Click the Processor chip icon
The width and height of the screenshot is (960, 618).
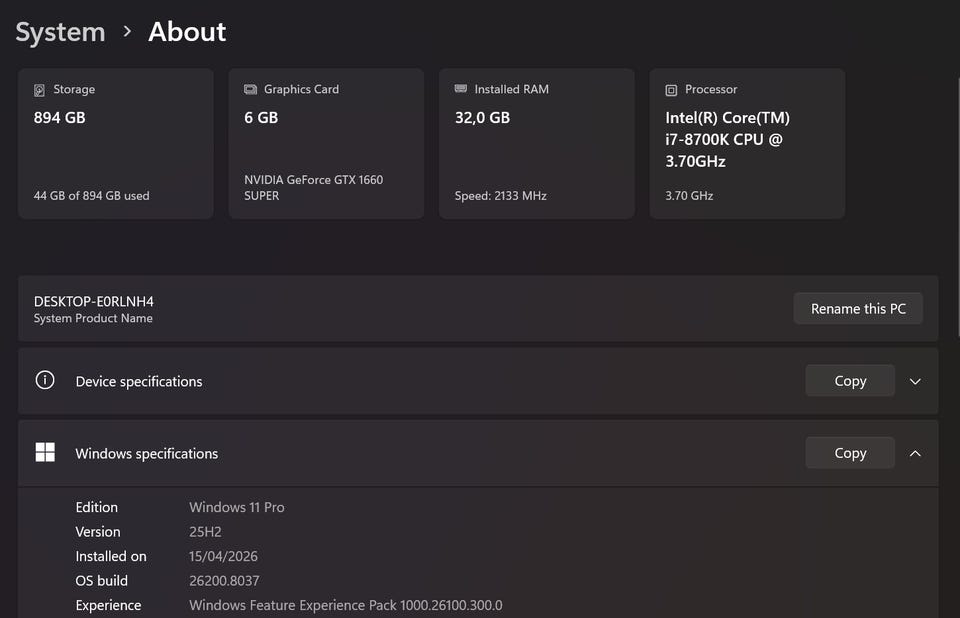coord(671,90)
